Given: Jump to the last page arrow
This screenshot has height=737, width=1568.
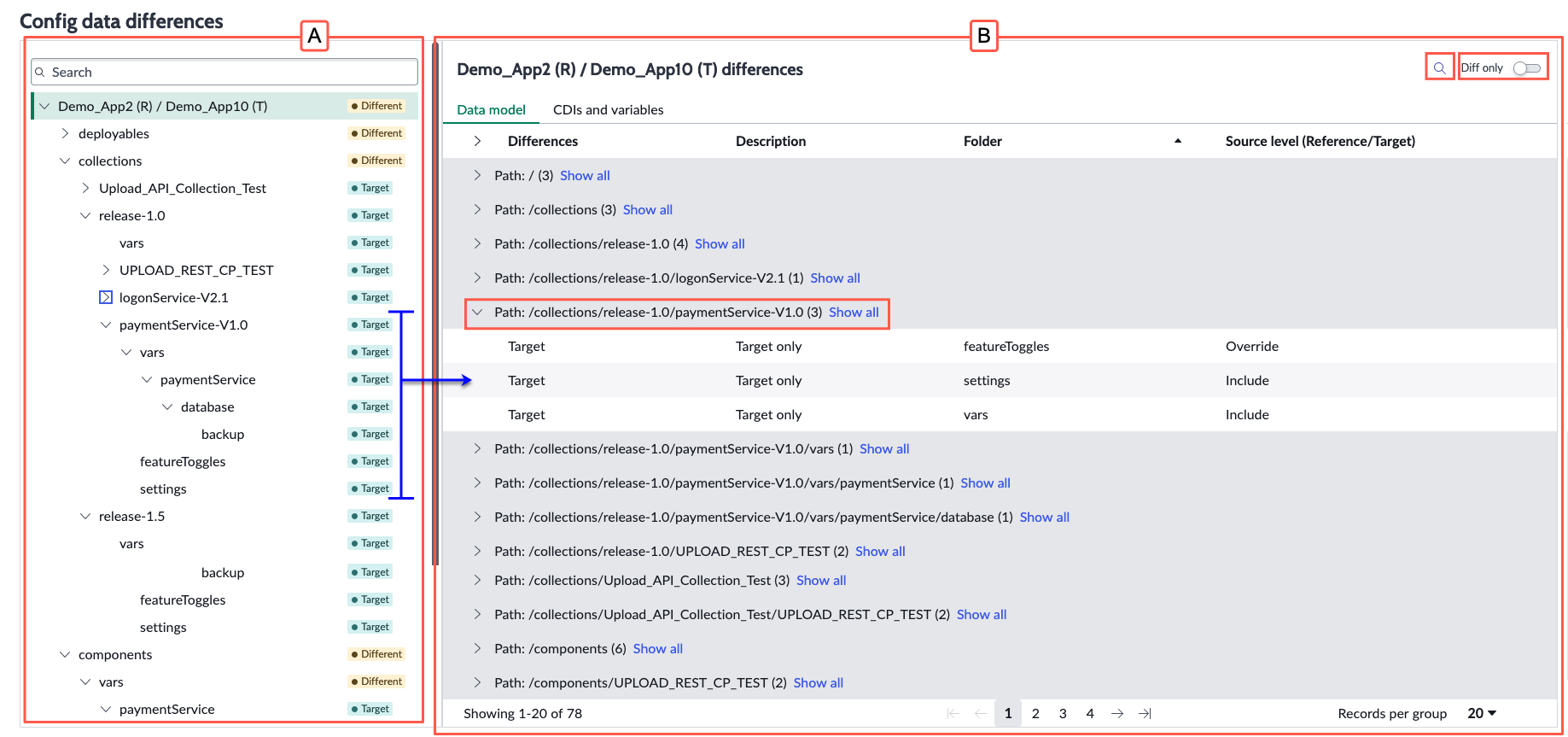Looking at the screenshot, I should pyautogui.click(x=1145, y=714).
